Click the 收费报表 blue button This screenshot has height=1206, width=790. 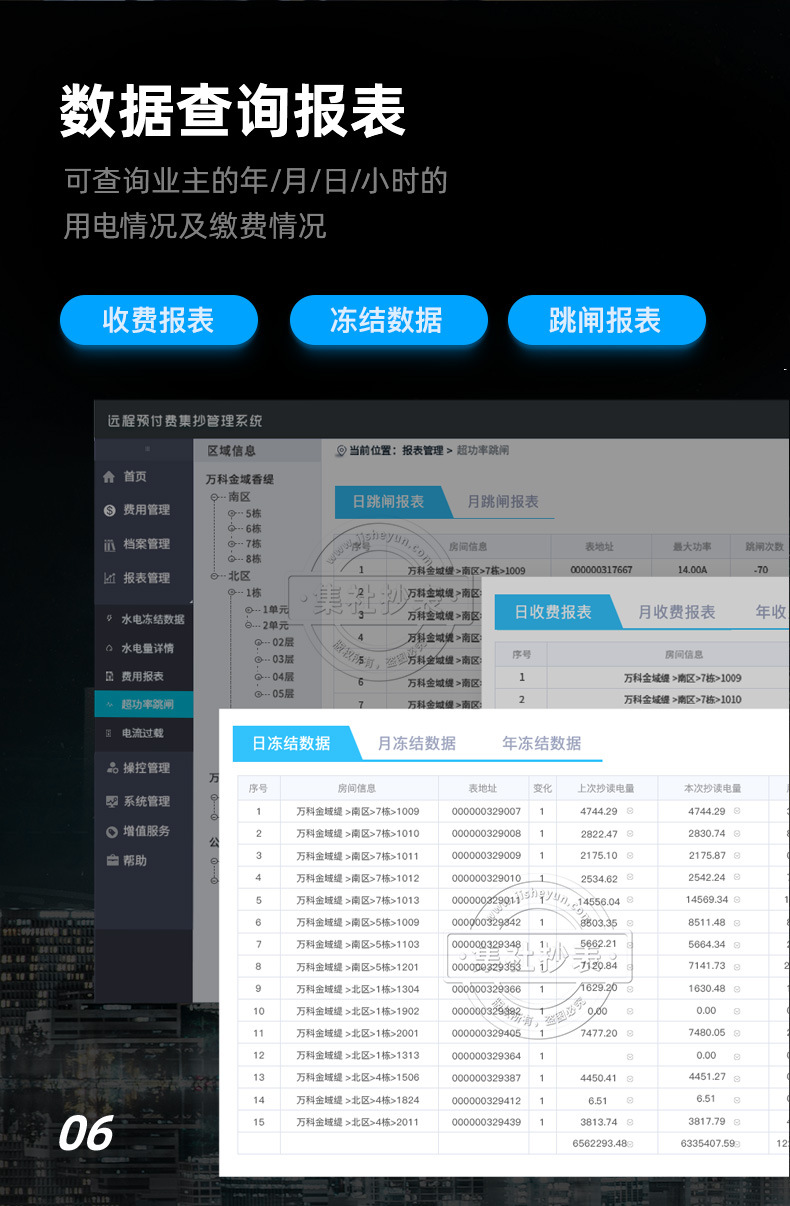point(159,320)
